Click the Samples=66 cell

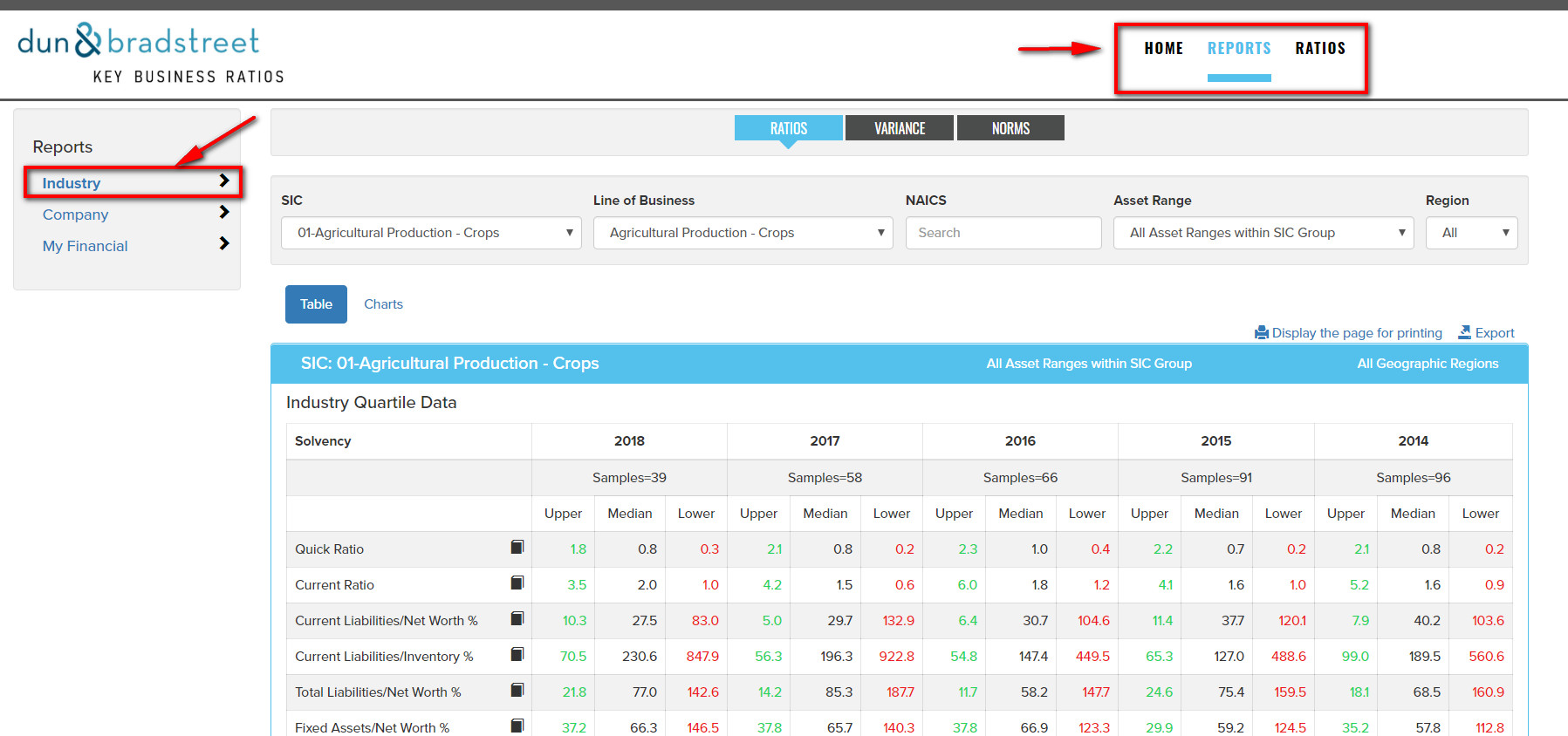pyautogui.click(x=1020, y=478)
